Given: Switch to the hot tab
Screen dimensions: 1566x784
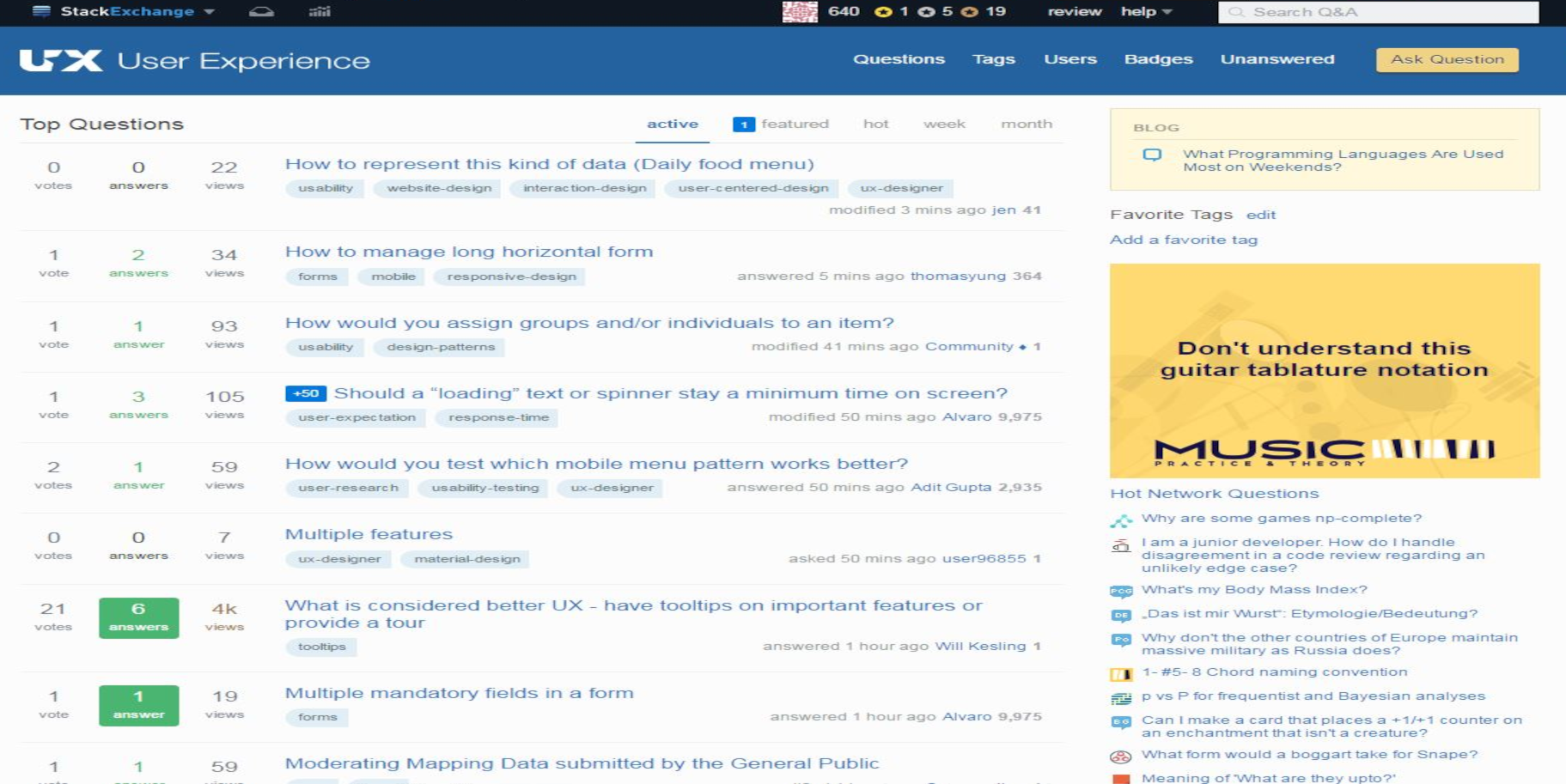Looking at the screenshot, I should click(x=876, y=125).
